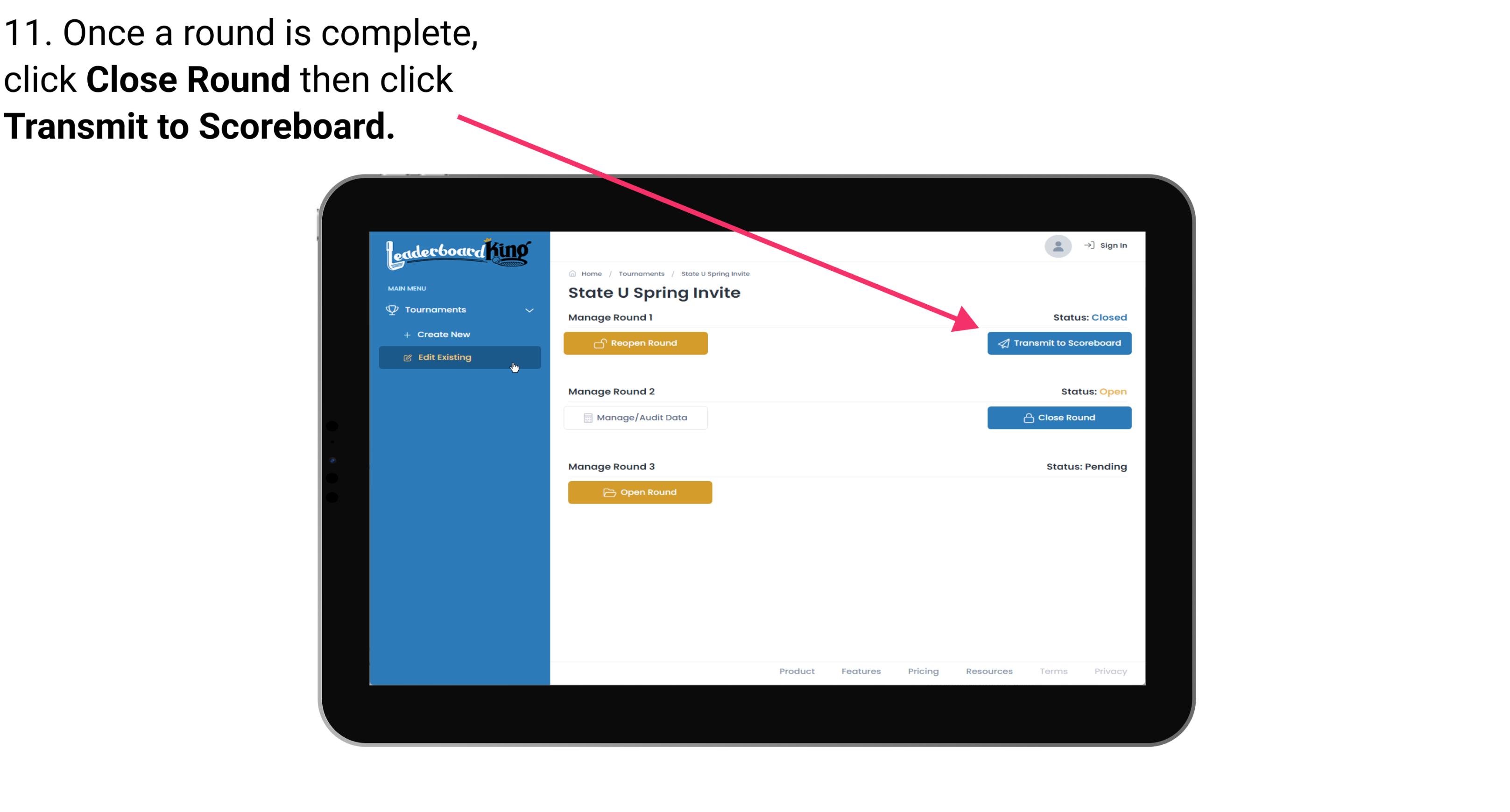Click the Reopen Round circular arrow icon

[x=600, y=343]
